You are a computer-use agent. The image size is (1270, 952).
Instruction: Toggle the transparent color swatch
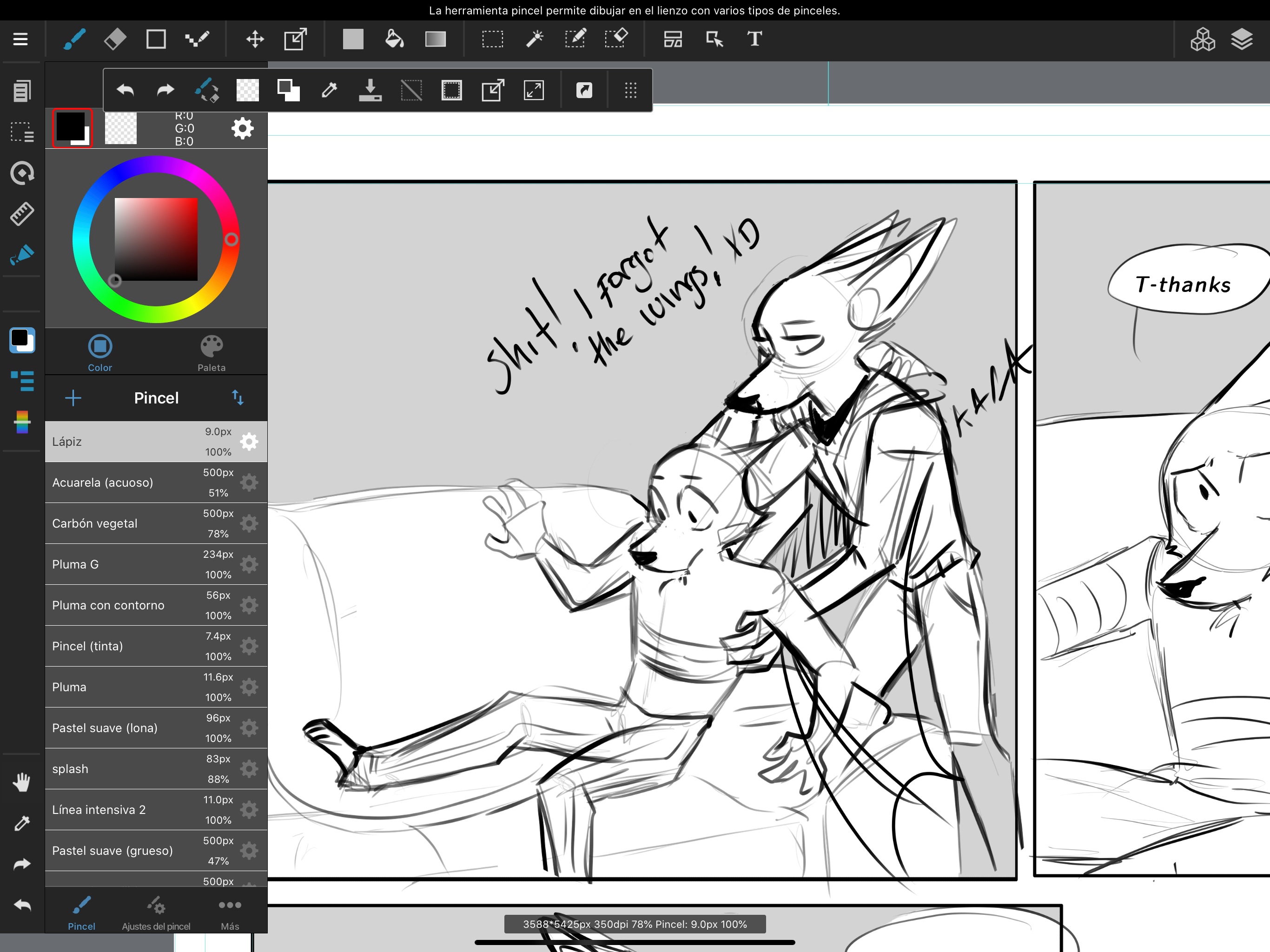click(120, 128)
